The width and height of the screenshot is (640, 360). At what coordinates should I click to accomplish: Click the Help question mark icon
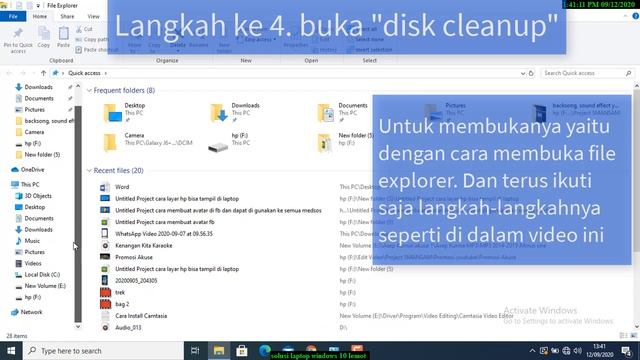636,16
